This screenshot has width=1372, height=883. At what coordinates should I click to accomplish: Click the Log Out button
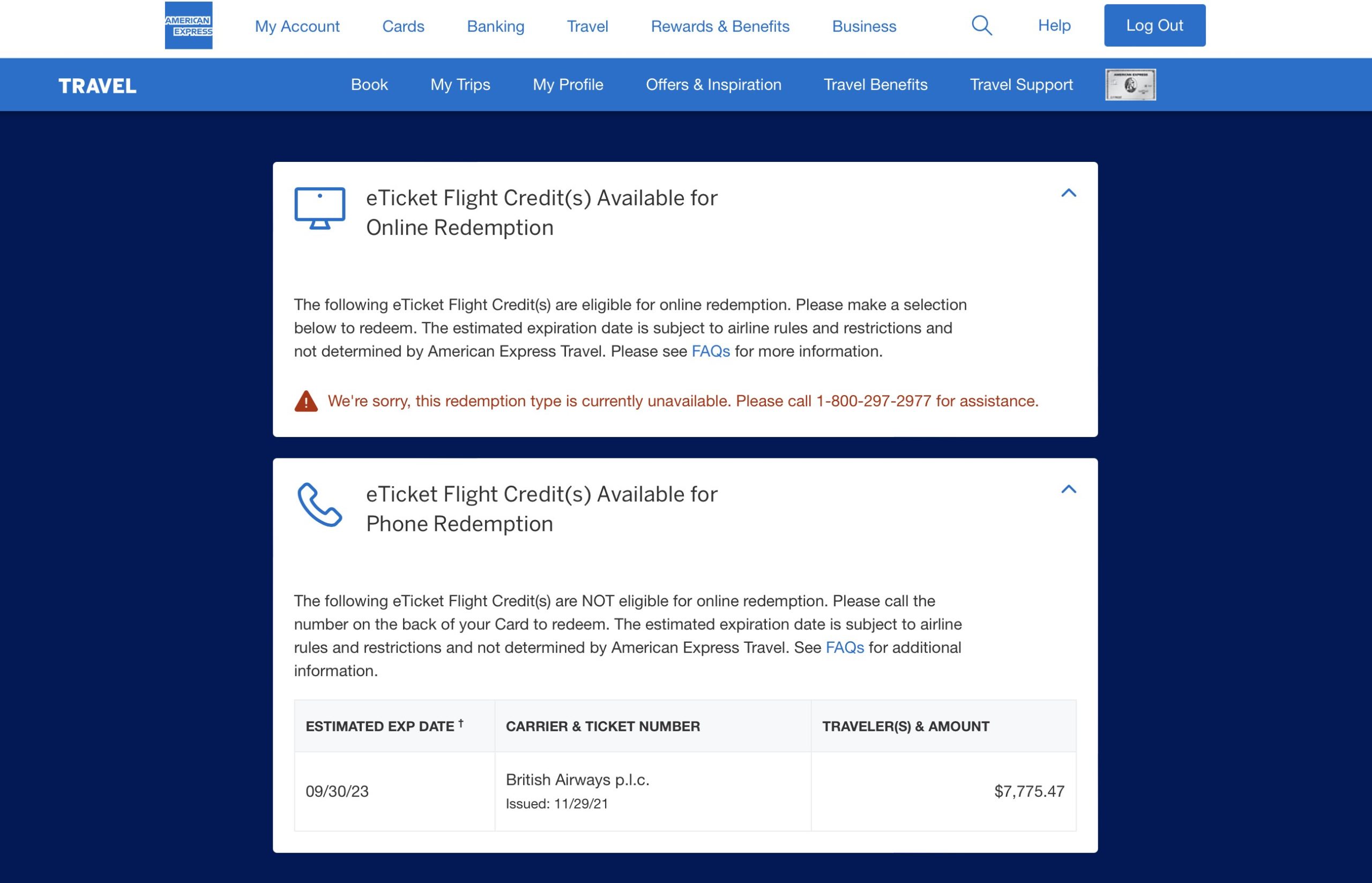(1155, 25)
